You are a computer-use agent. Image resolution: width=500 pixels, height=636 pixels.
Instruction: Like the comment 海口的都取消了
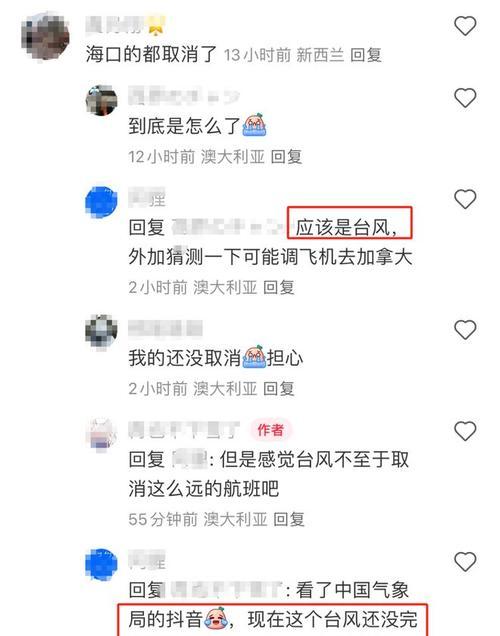[x=465, y=26]
